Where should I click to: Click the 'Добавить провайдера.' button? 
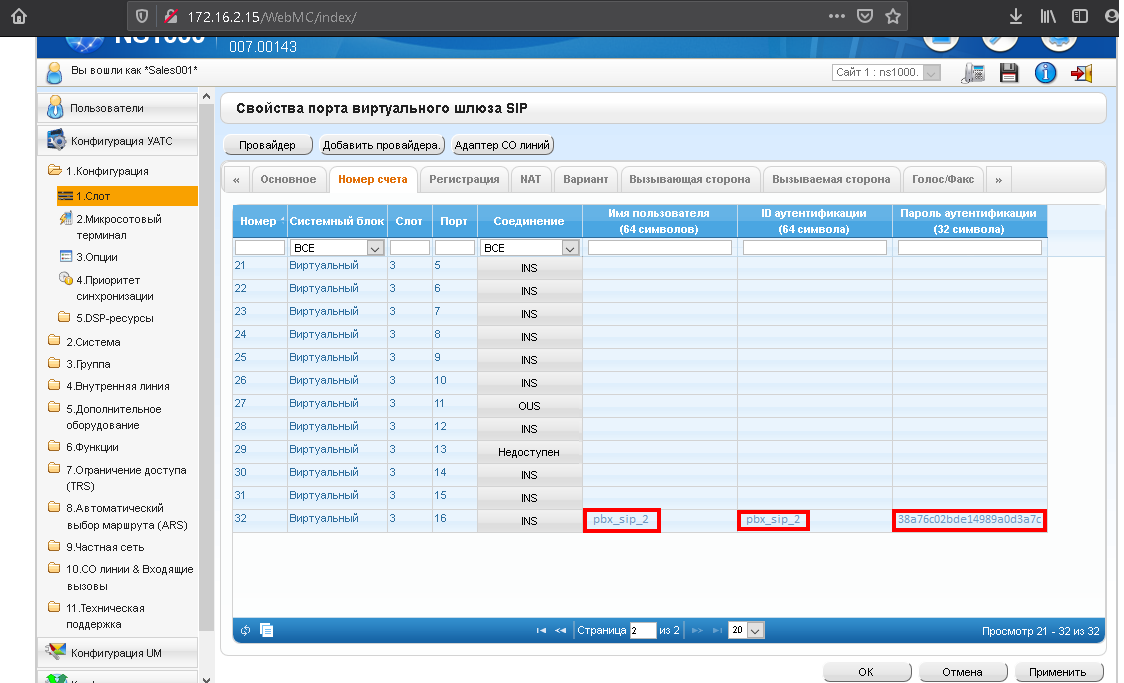pyautogui.click(x=382, y=145)
